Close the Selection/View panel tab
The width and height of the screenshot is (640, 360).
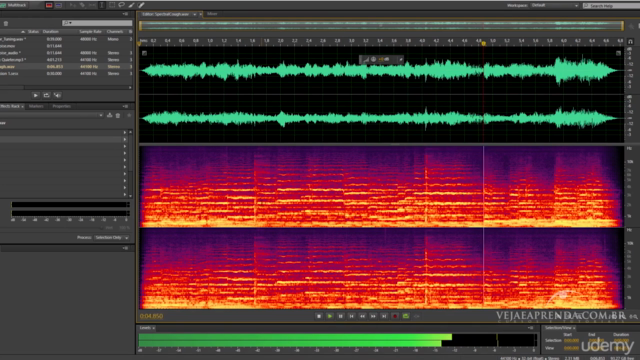coord(574,328)
